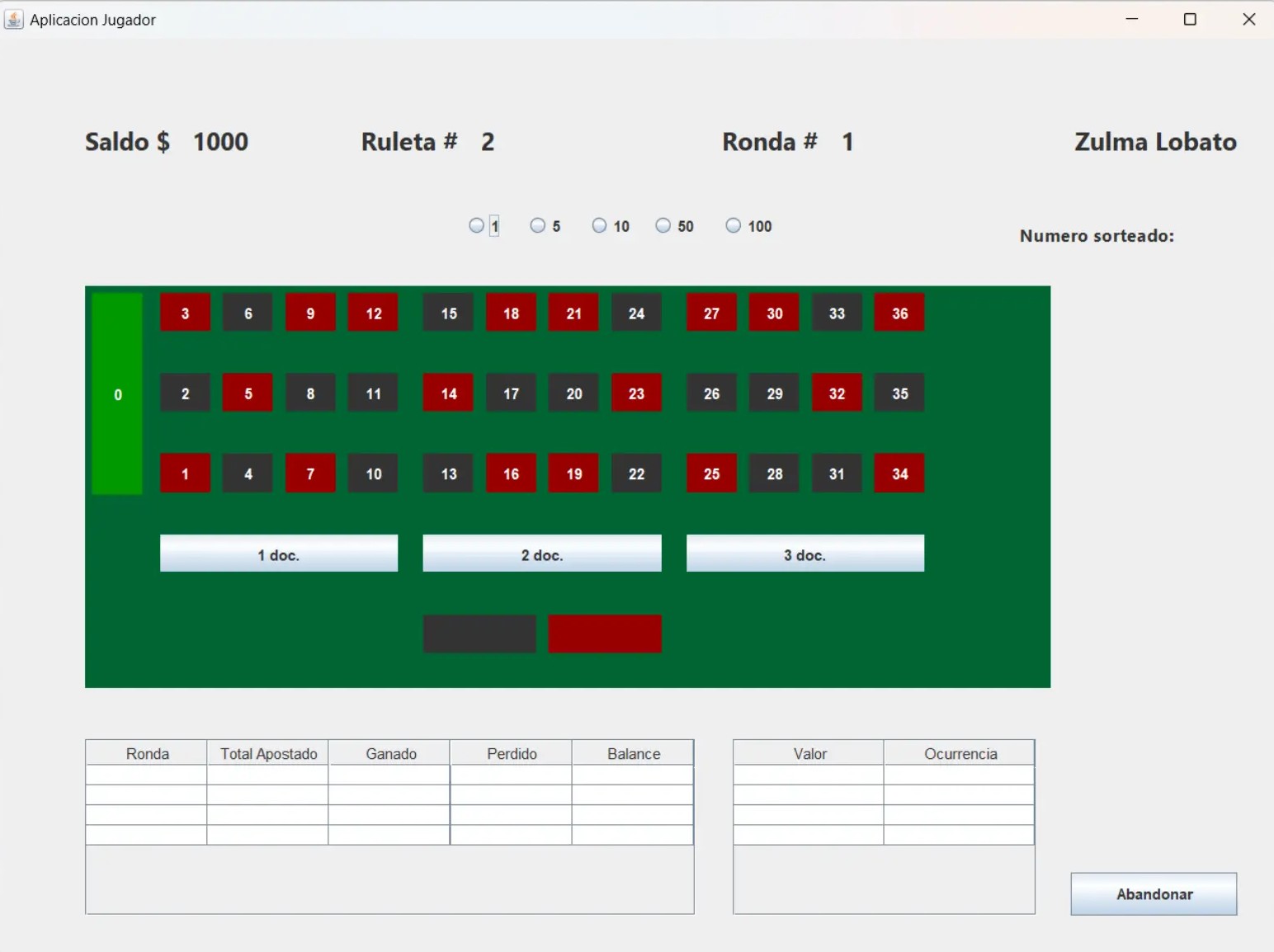
Task: Close the Aplicacion Jugador window
Action: [1248, 19]
